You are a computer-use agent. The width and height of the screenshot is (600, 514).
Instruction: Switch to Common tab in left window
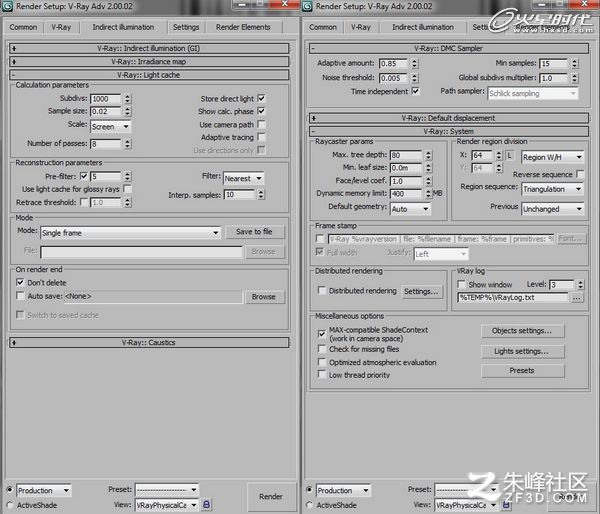23,27
